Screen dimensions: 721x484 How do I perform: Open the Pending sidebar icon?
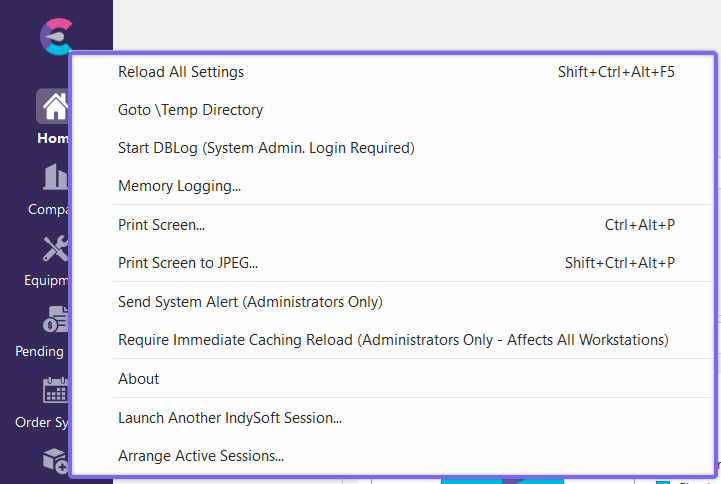[x=54, y=319]
